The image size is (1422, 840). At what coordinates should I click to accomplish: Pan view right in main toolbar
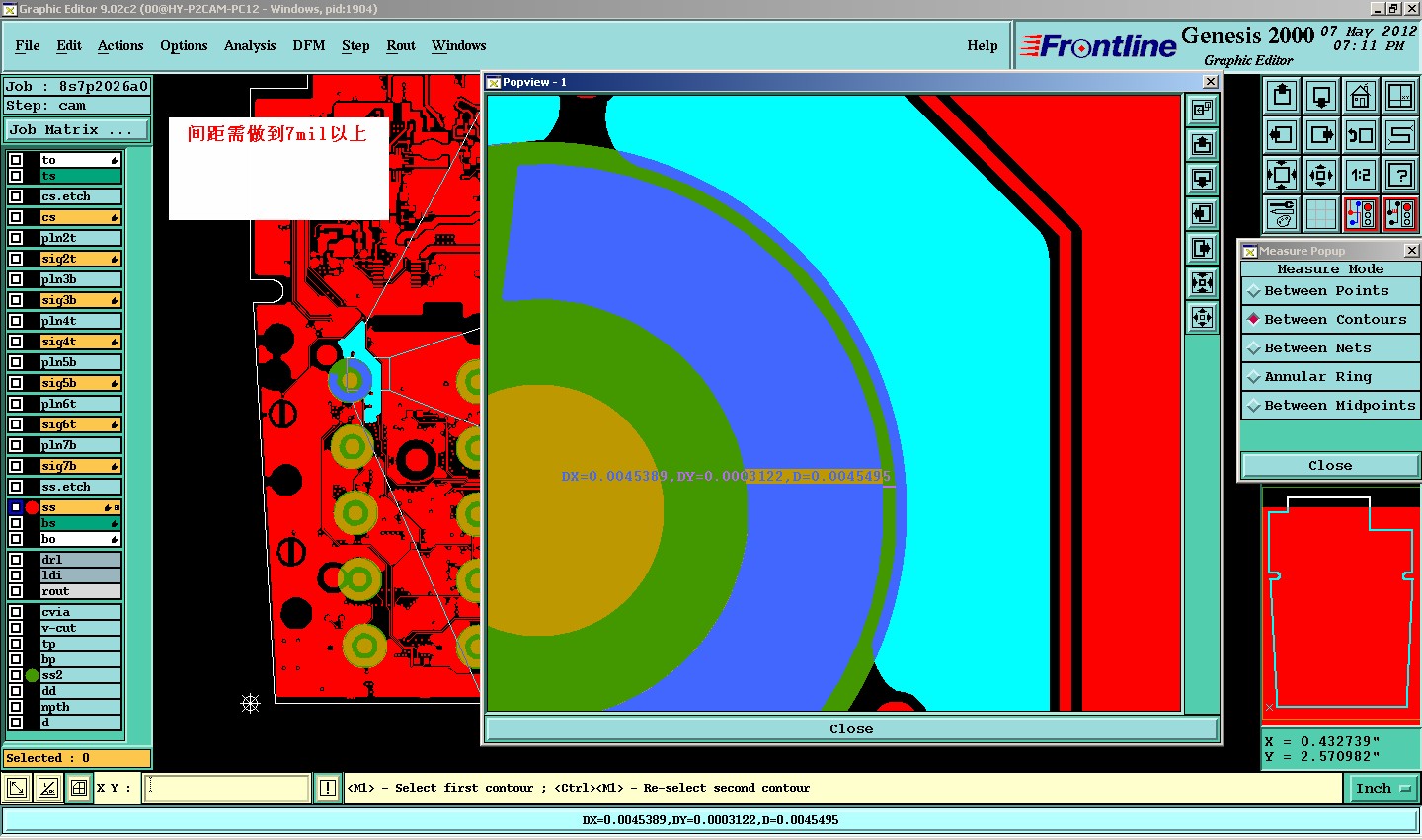click(1321, 135)
